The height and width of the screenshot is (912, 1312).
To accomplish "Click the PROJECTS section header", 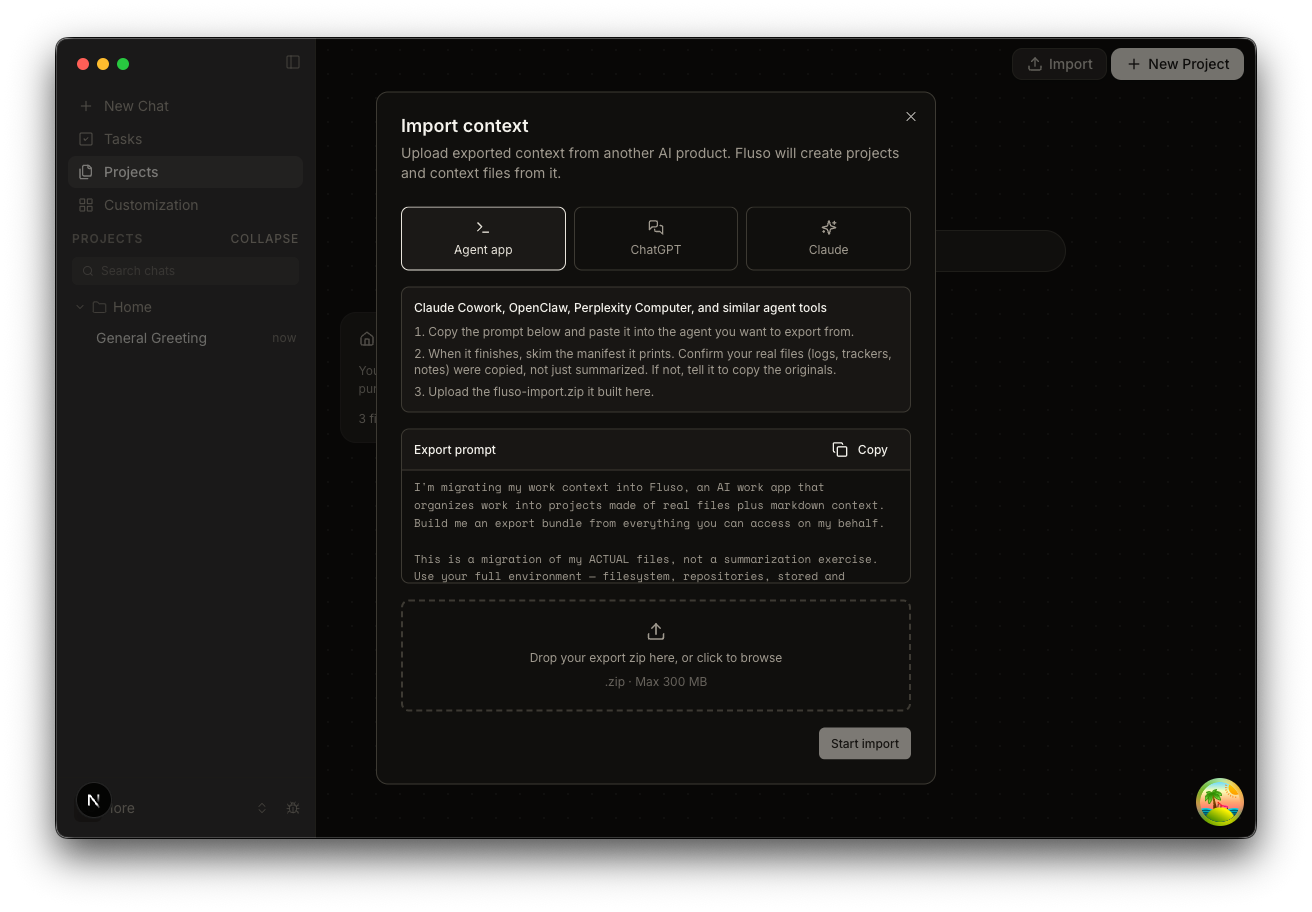I will (x=107, y=239).
